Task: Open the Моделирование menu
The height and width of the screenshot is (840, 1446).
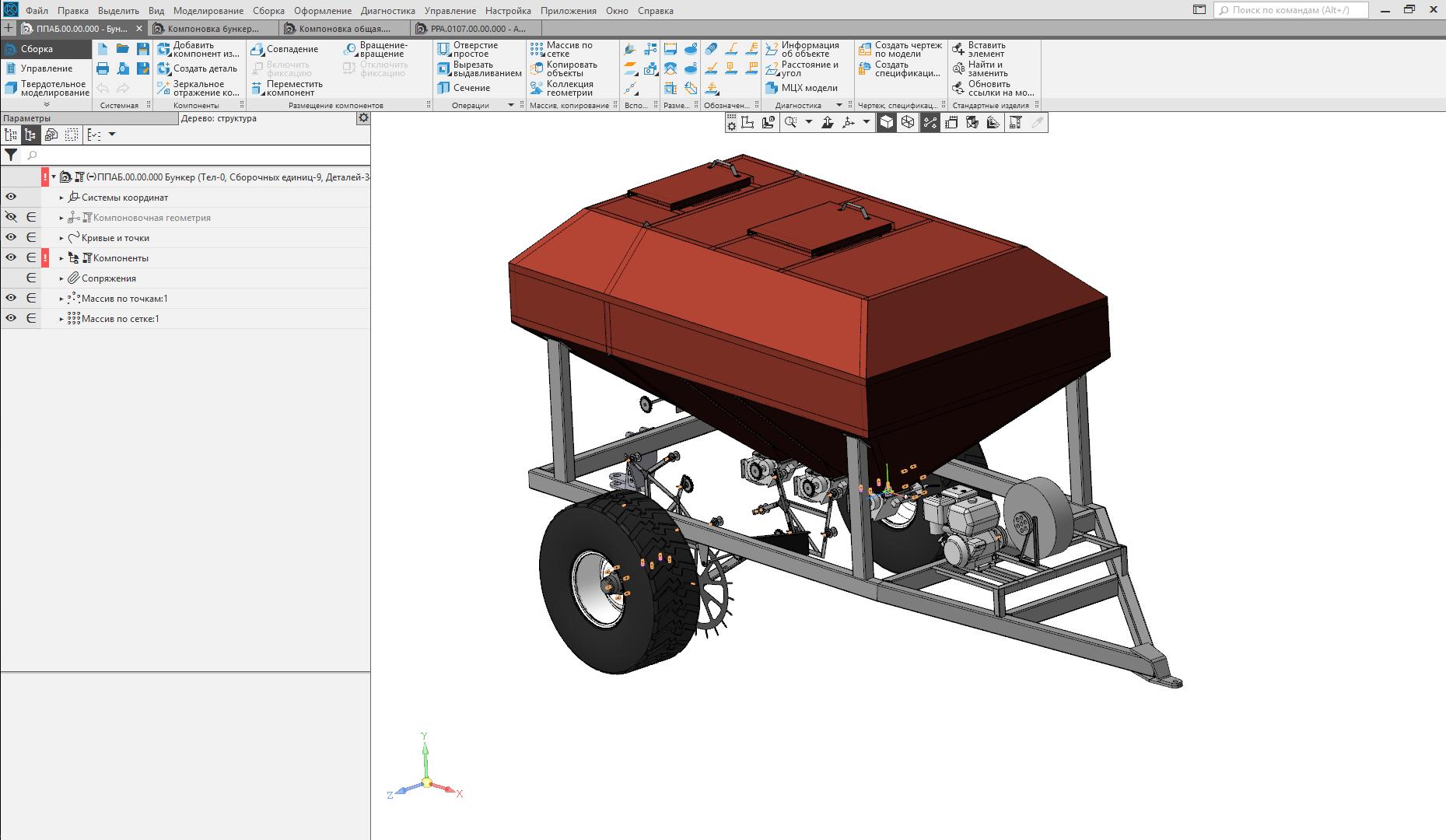Action: [x=208, y=11]
